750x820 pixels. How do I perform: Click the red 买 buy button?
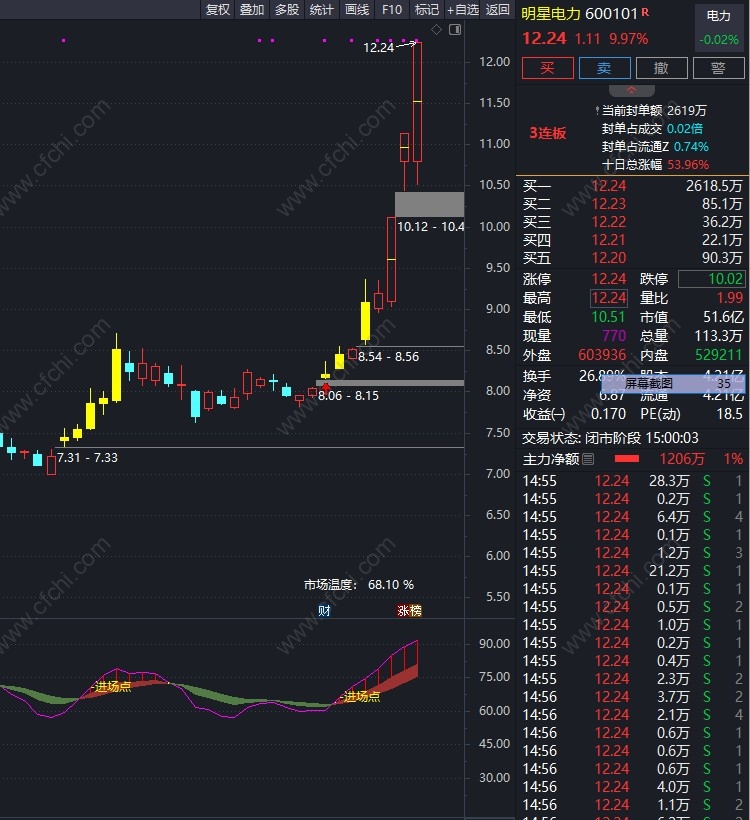[x=548, y=68]
